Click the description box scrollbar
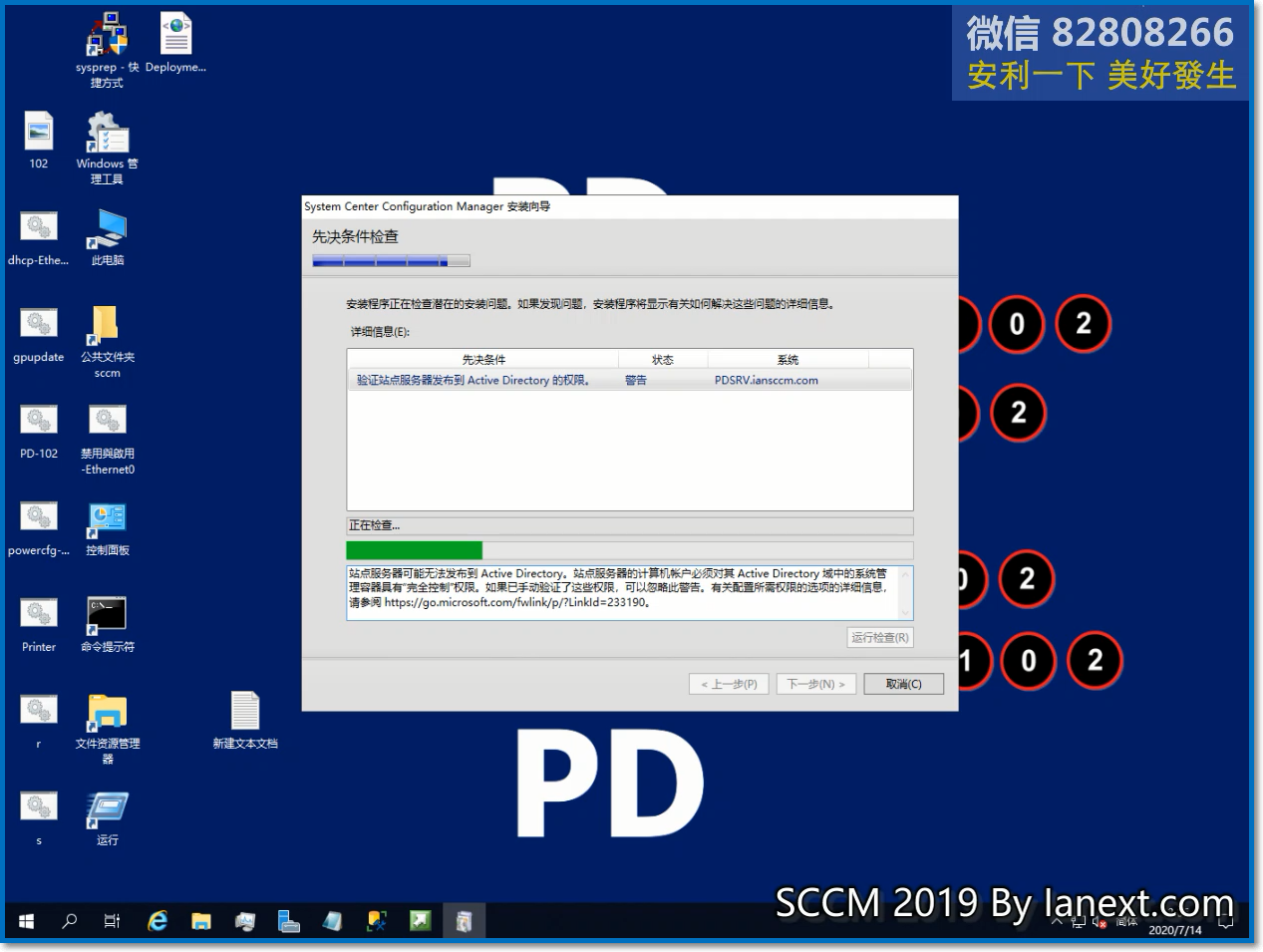 pos(905,593)
